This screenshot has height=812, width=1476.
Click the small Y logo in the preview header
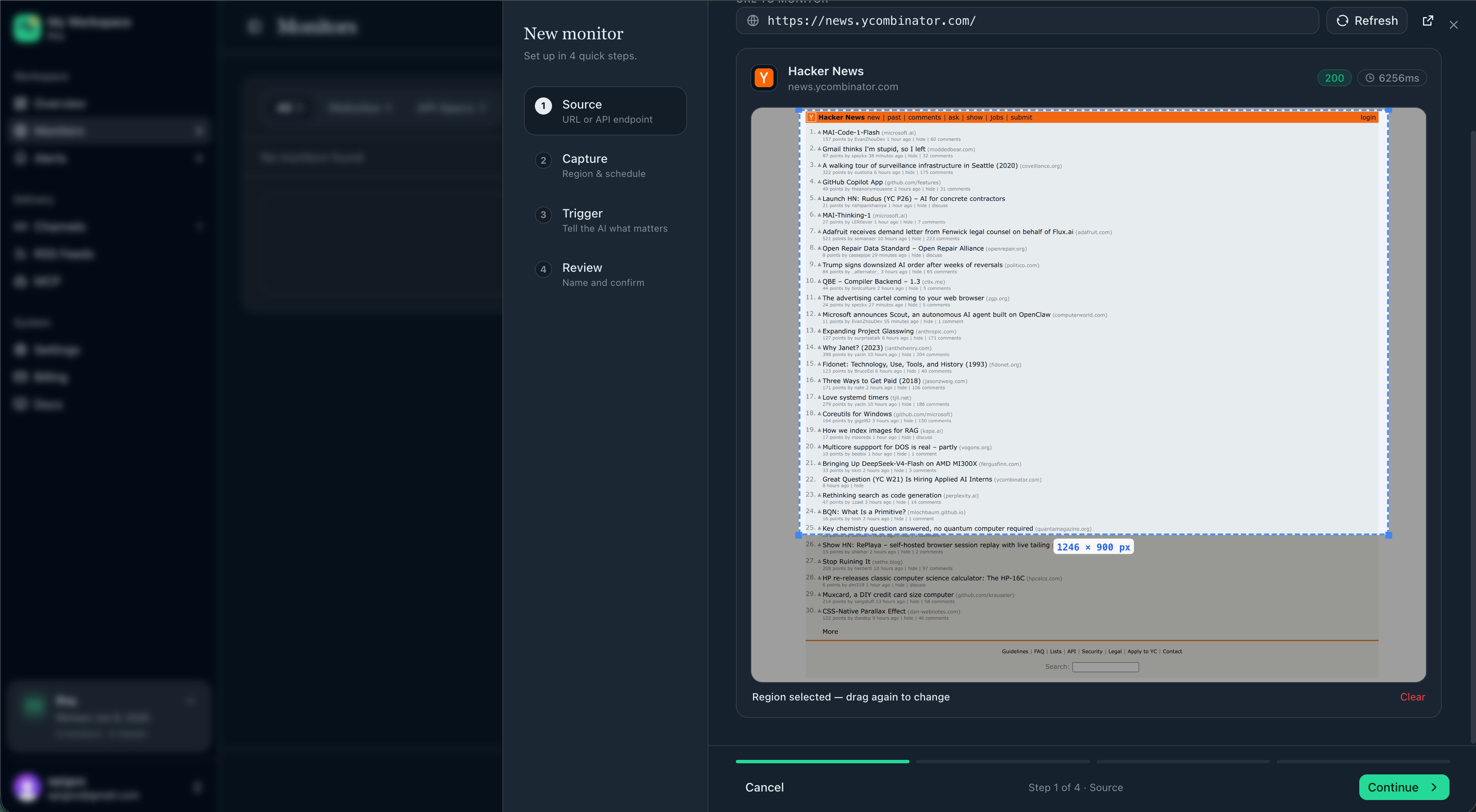(812, 118)
